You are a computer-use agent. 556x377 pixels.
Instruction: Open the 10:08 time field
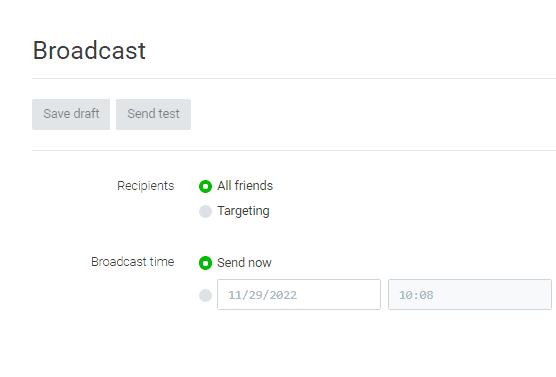470,295
